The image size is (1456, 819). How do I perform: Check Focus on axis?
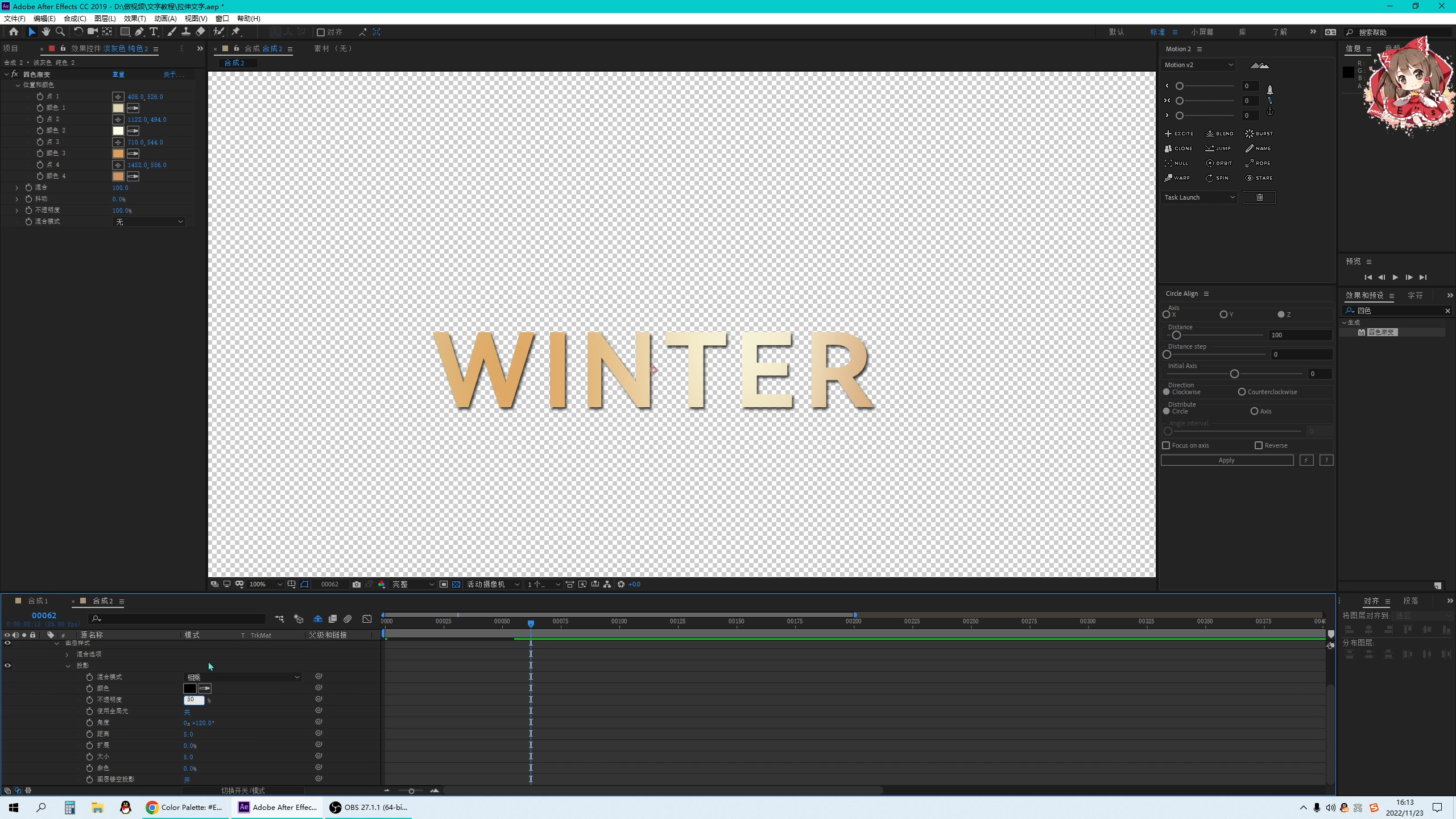coord(1166,445)
